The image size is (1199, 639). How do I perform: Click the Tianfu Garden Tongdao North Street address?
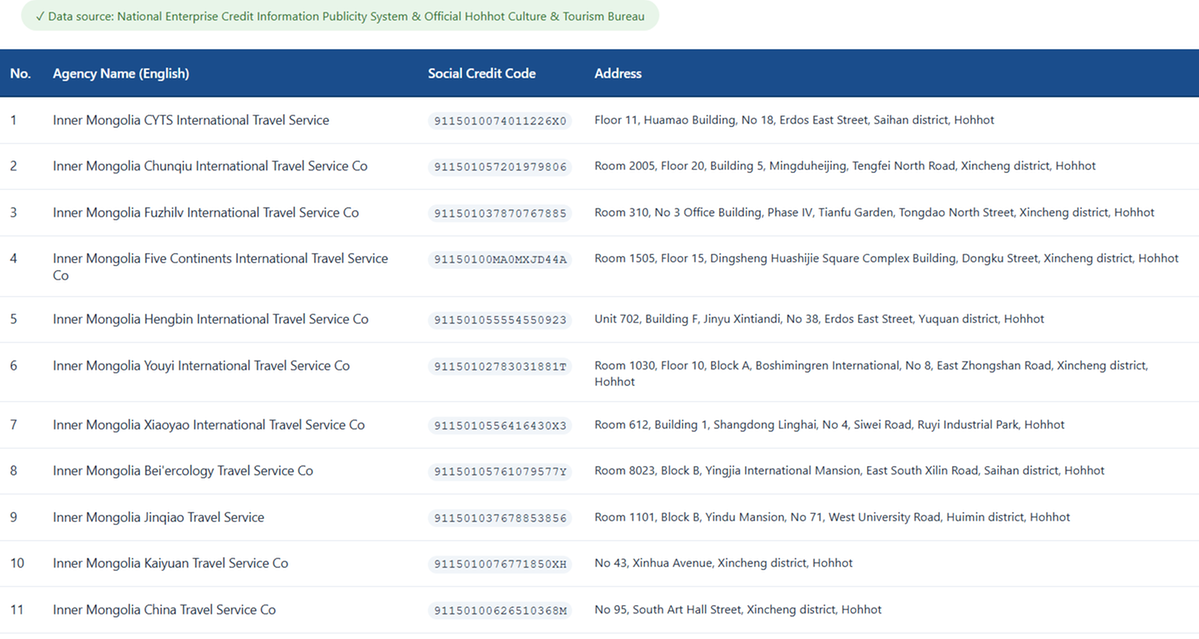pos(874,212)
